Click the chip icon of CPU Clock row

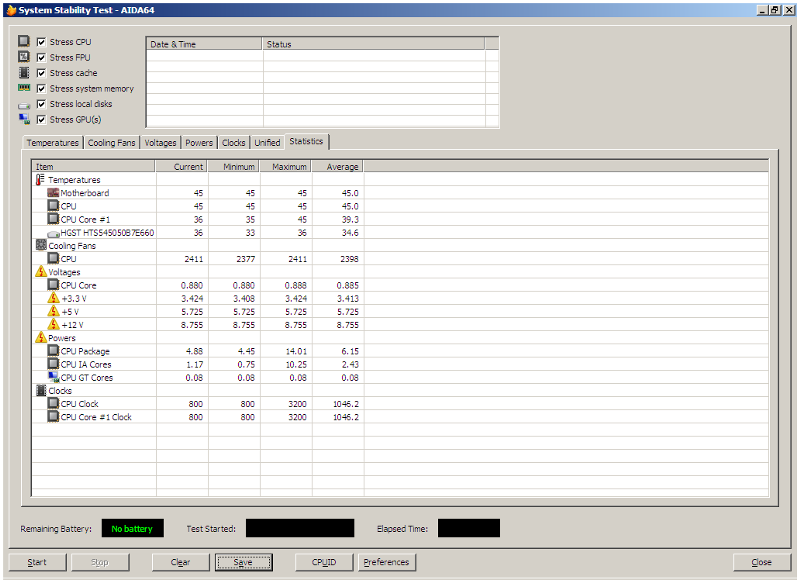[x=53, y=403]
